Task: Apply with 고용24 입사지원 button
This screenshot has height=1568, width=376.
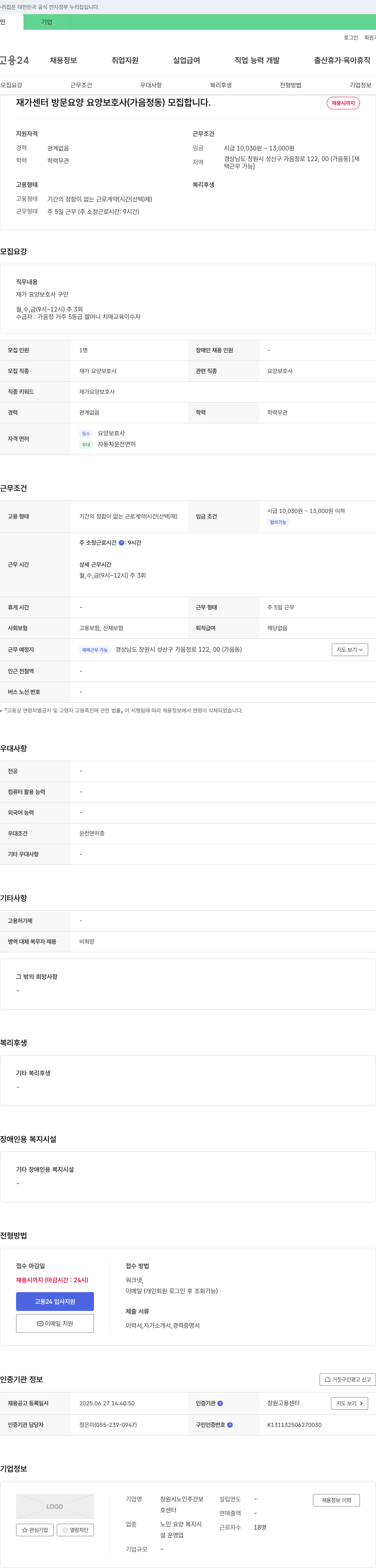Action: (x=55, y=1302)
